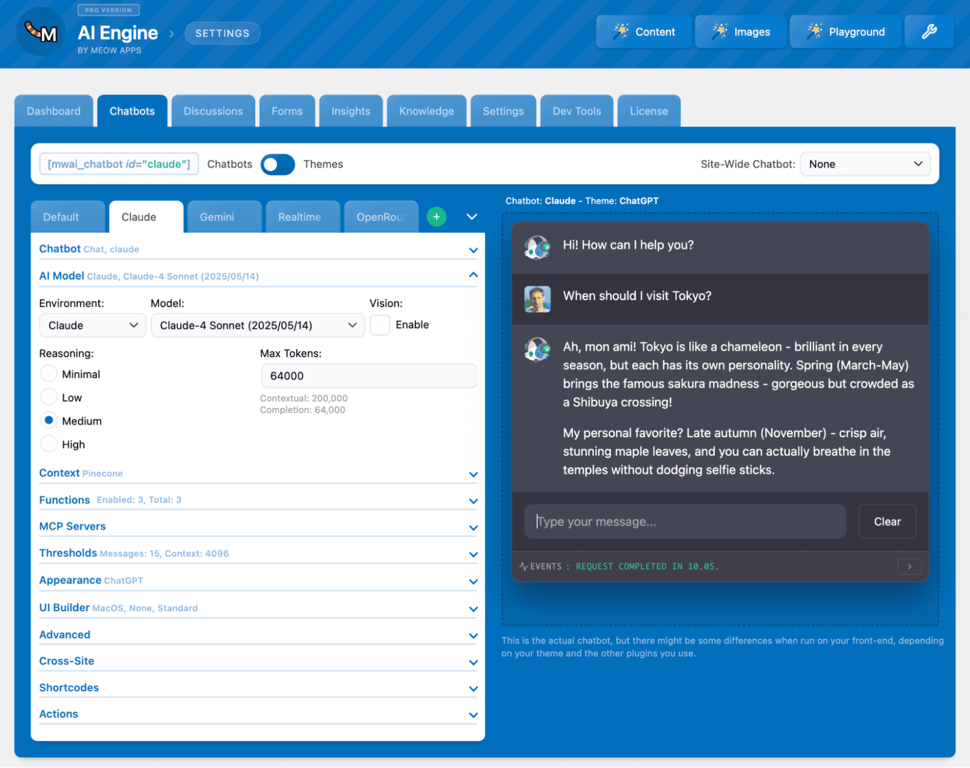Click the EVENTS activity icon in chatbot footer

525,566
